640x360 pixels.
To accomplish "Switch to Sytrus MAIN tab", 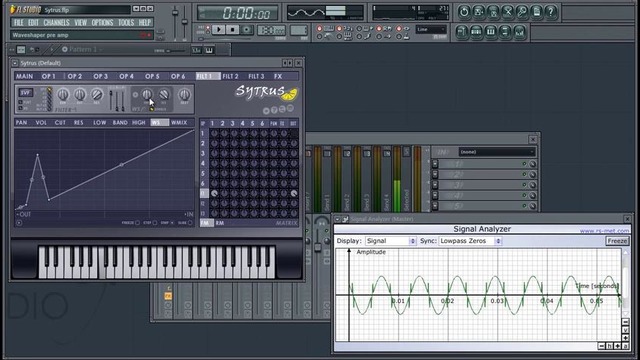I will pos(24,76).
